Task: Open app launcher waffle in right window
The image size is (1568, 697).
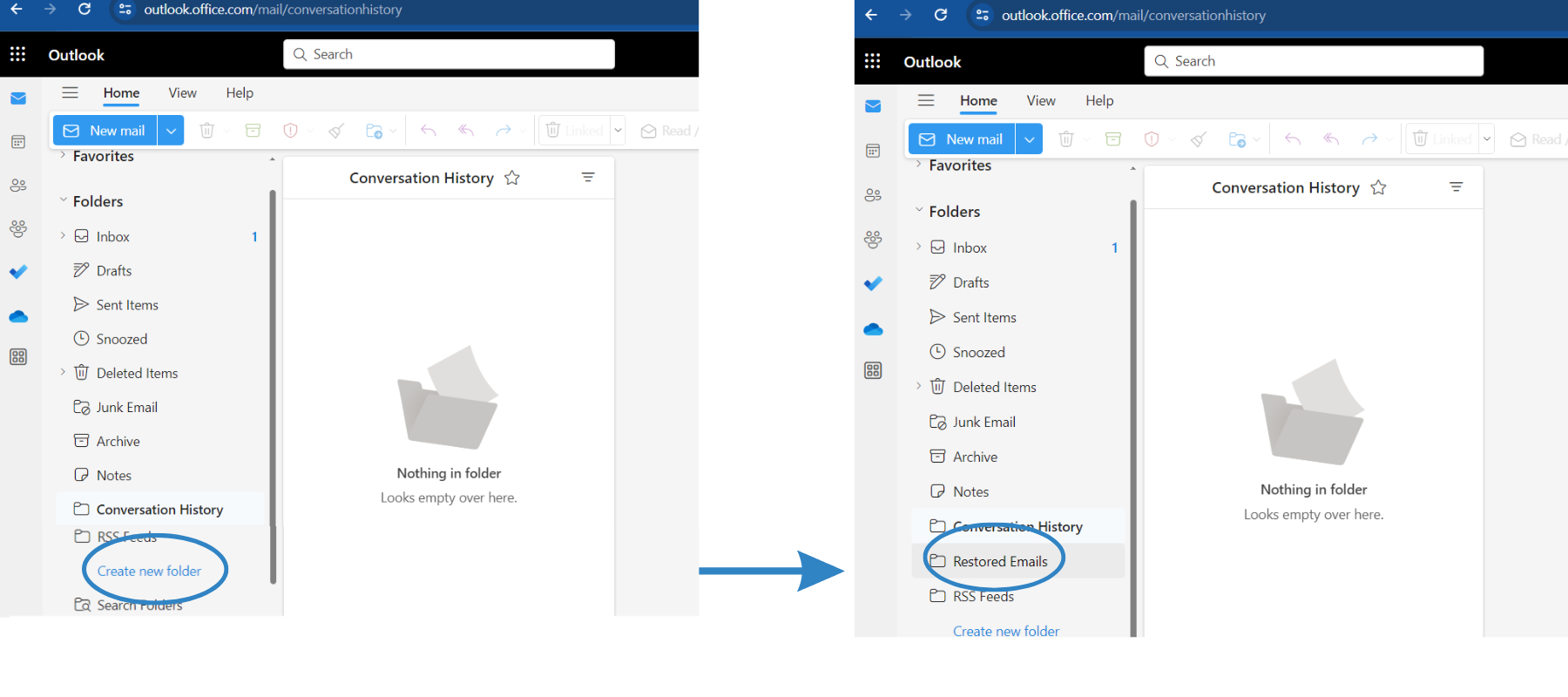Action: point(872,61)
